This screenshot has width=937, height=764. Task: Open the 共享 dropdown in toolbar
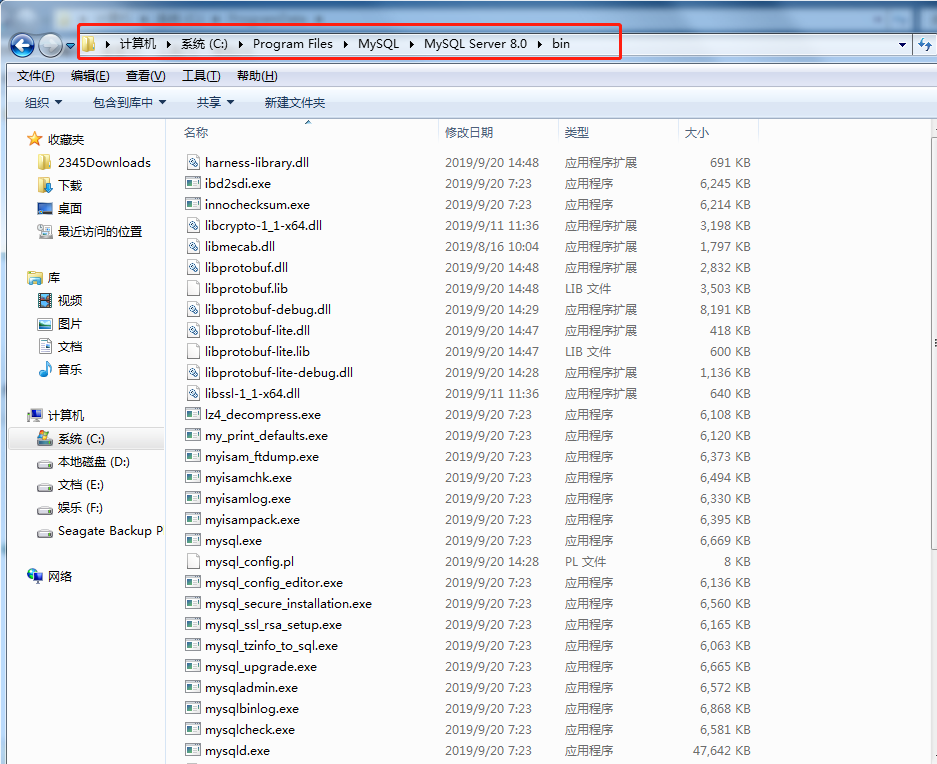pos(215,103)
